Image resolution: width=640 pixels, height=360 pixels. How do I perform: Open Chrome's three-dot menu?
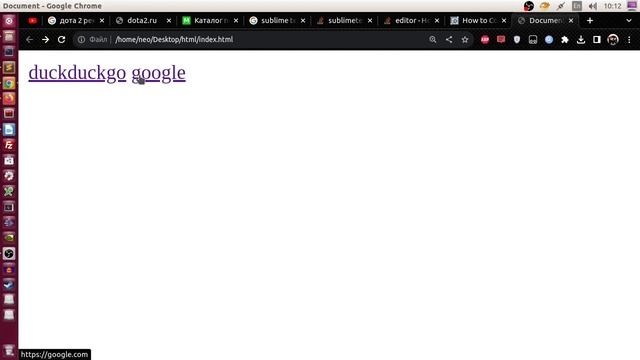[629, 40]
